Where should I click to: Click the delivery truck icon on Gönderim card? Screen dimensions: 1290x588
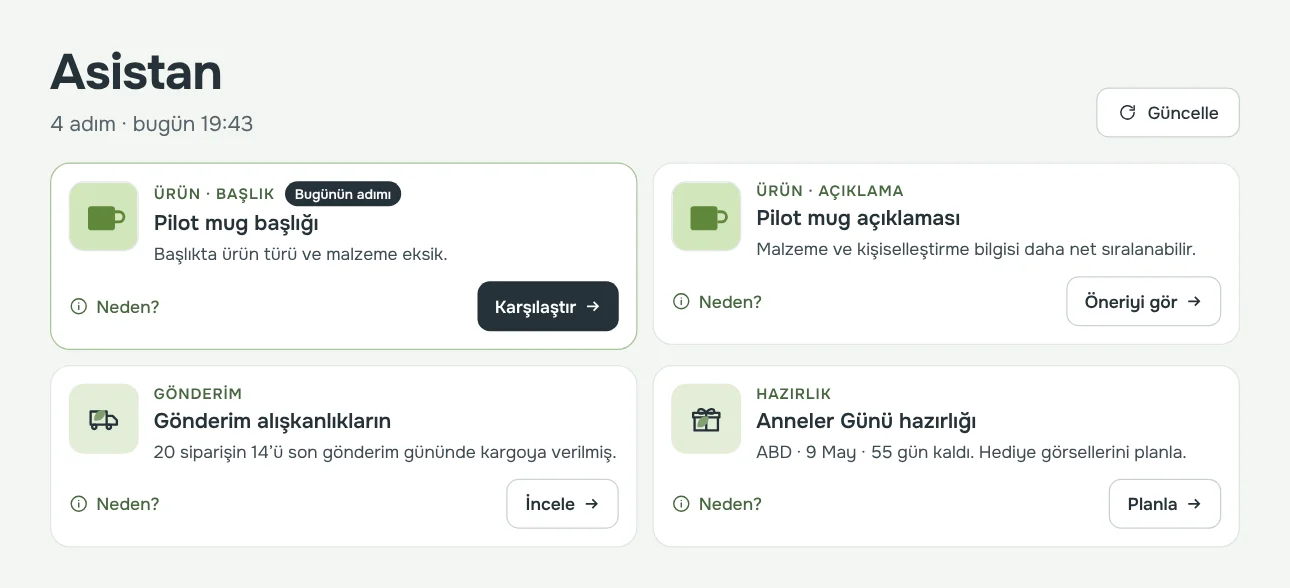[x=104, y=419]
